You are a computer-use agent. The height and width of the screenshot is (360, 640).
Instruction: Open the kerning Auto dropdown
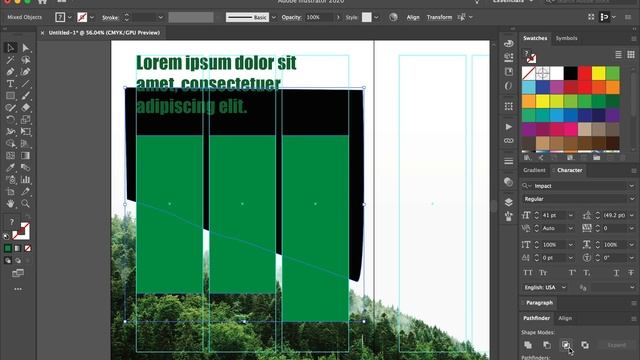click(x=571, y=228)
